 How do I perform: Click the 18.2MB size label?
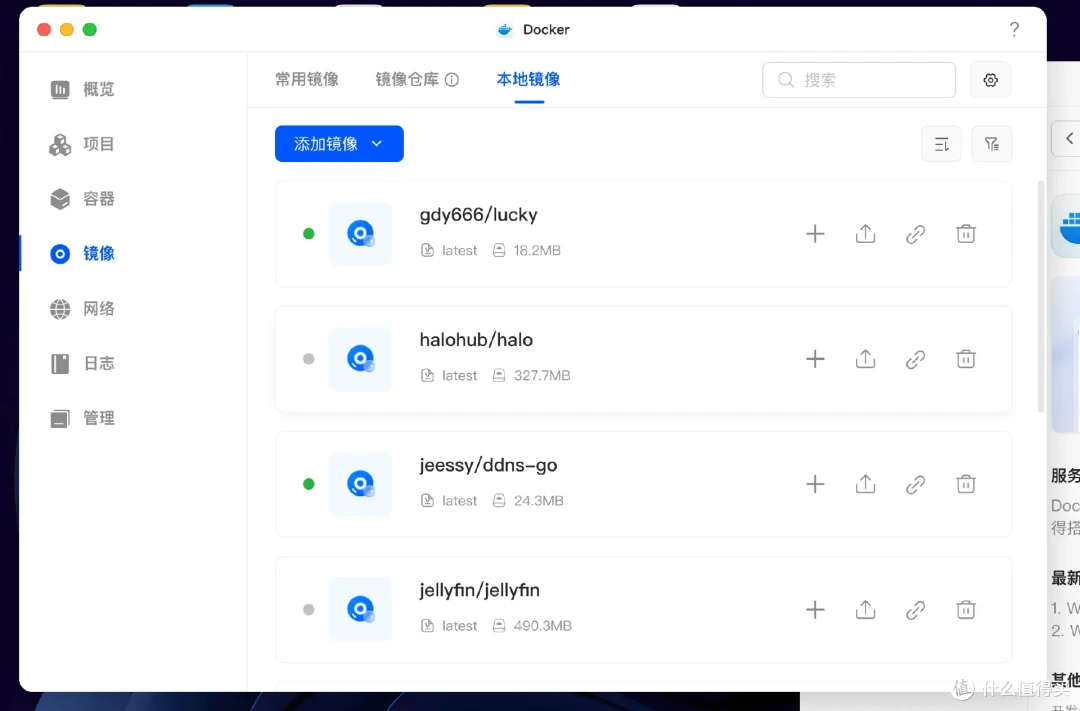pos(537,251)
